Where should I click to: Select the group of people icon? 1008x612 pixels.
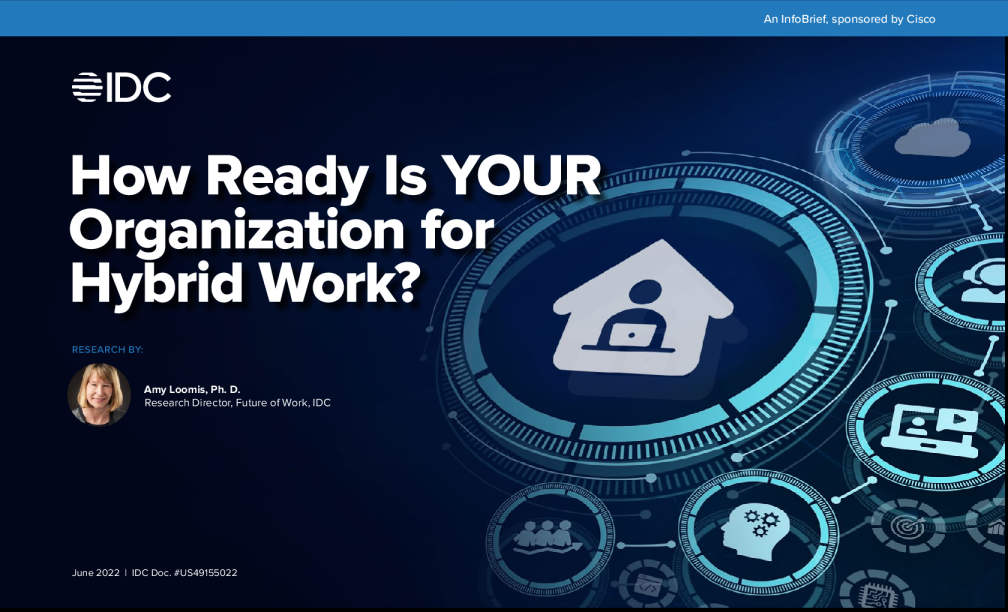tap(548, 536)
